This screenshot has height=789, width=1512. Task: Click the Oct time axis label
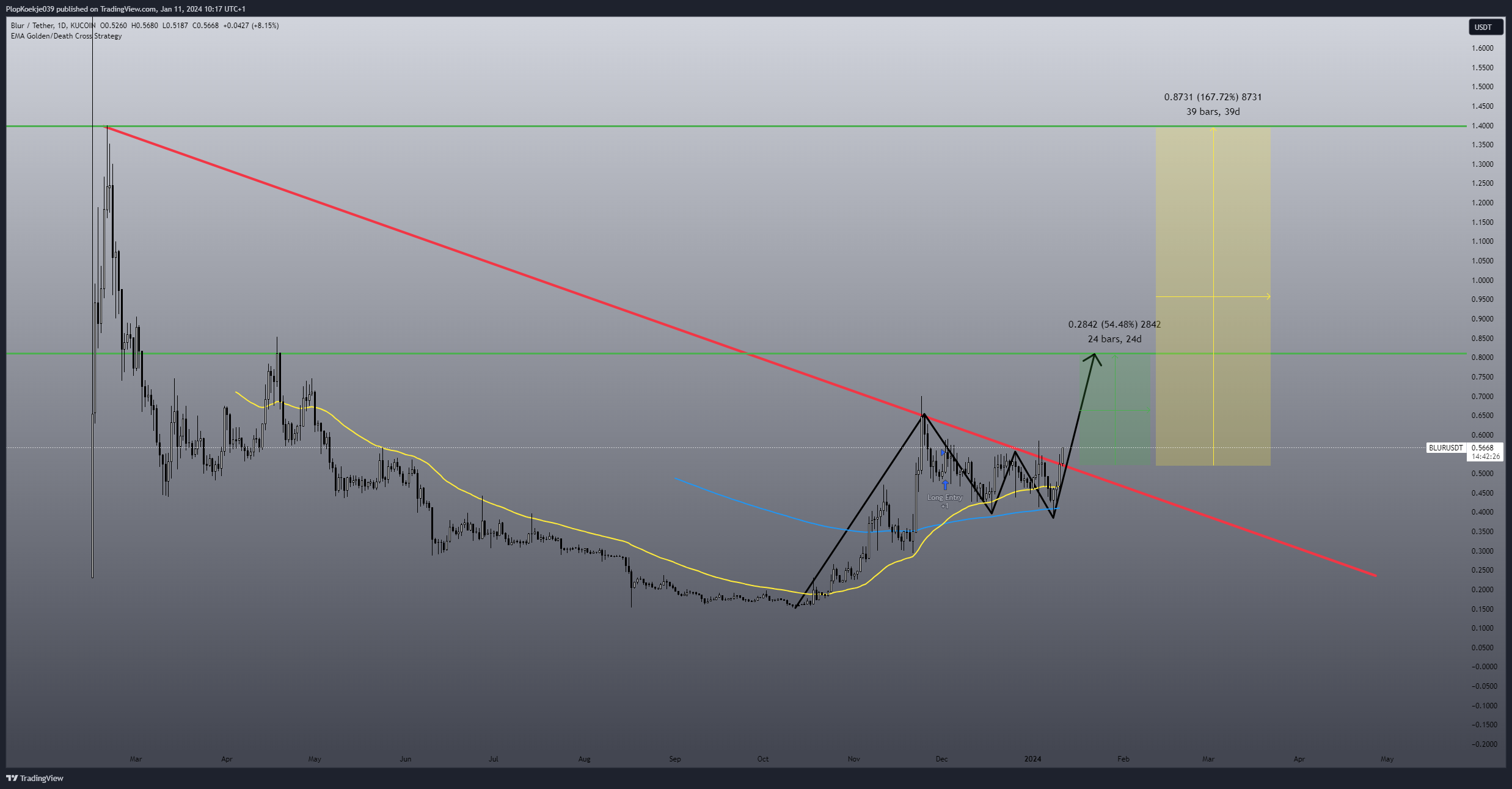[x=763, y=759]
